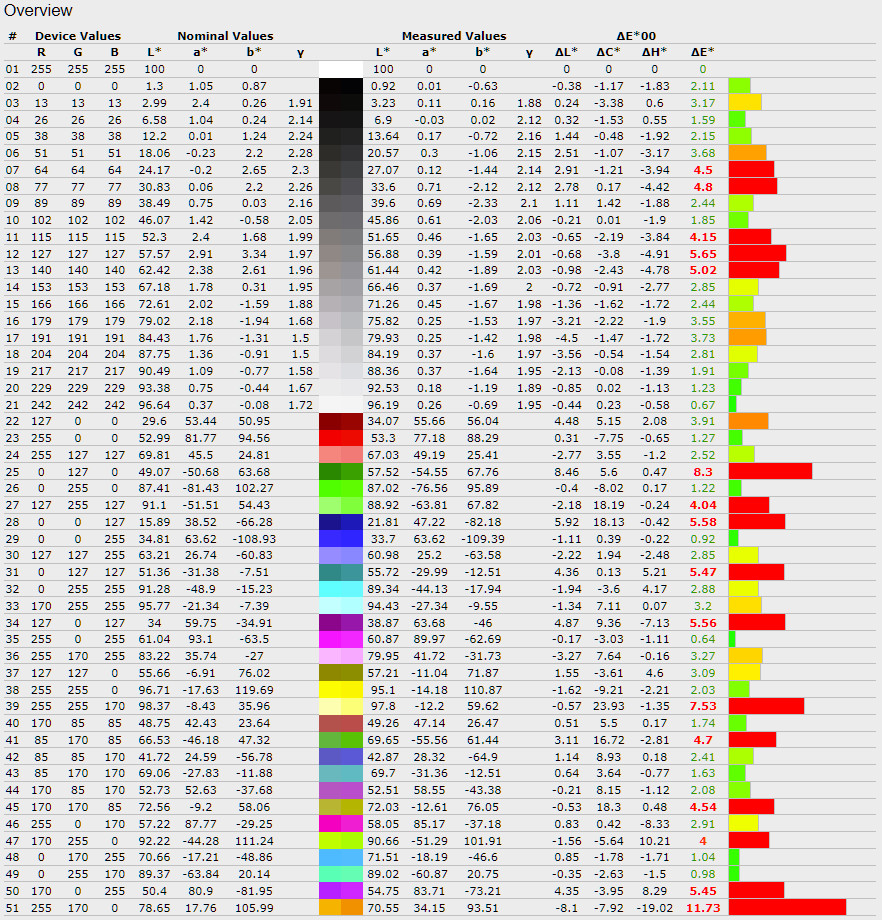Click the ΔH* column header
This screenshot has width=882, height=920.
654,51
